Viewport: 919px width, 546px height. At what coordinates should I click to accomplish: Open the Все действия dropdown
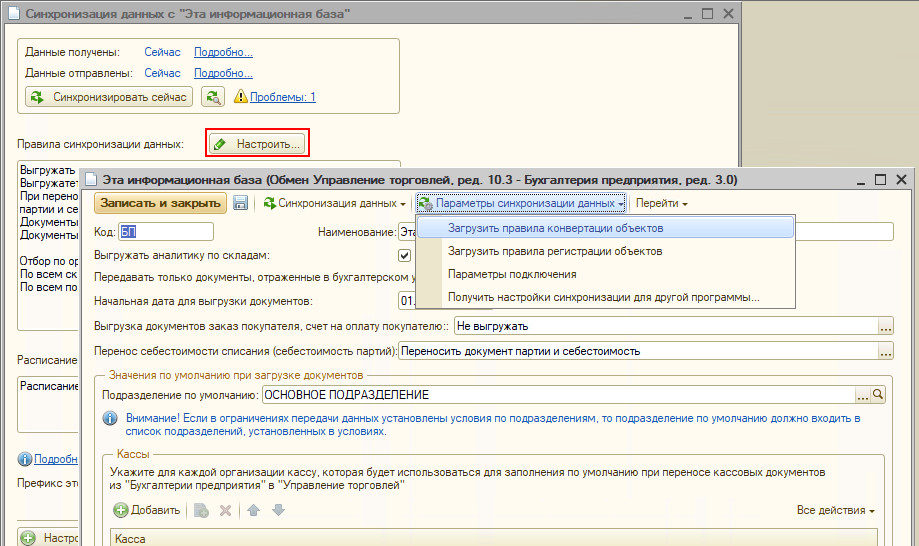[x=835, y=510]
